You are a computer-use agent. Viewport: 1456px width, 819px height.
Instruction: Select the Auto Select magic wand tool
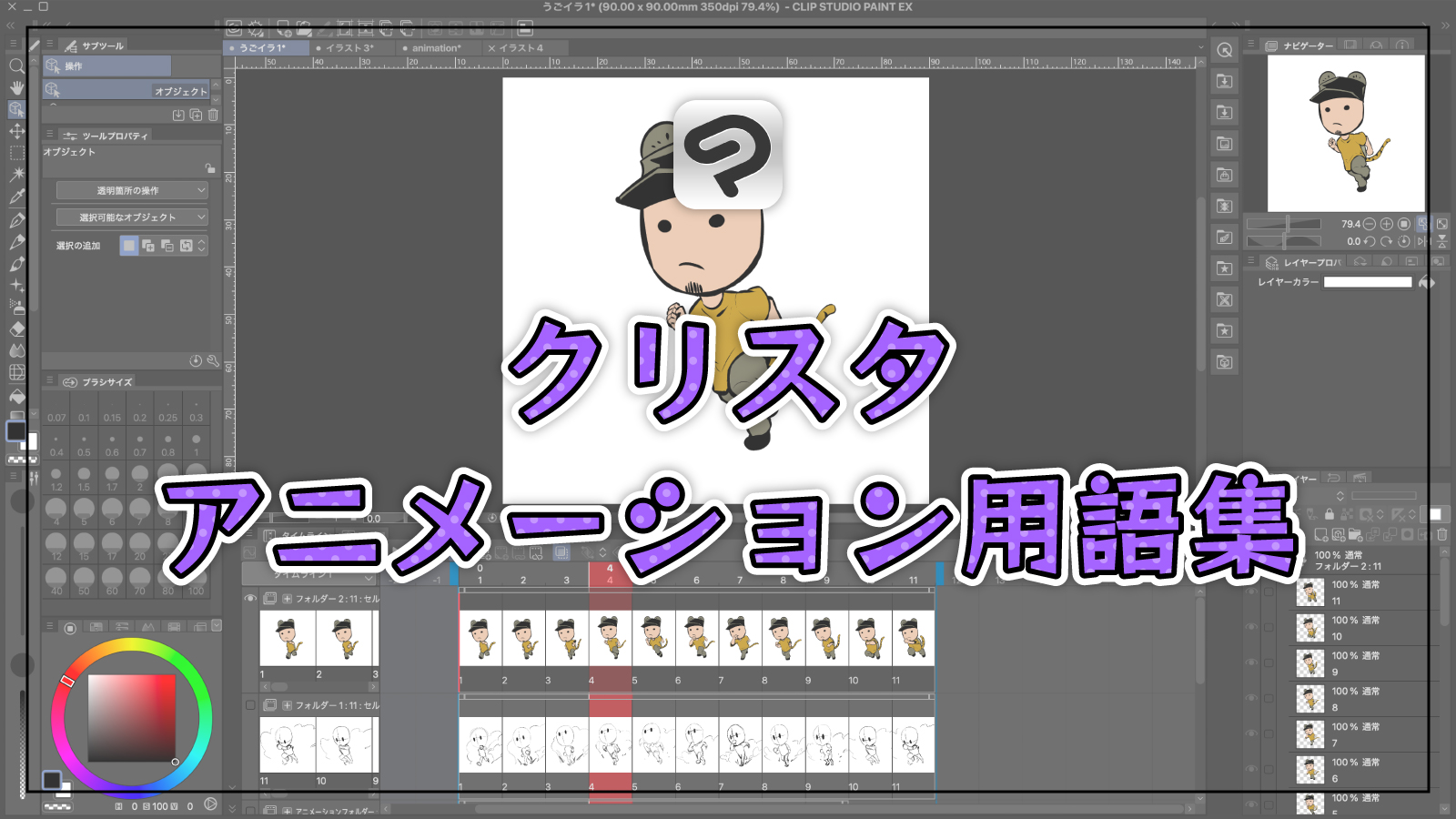point(16,174)
